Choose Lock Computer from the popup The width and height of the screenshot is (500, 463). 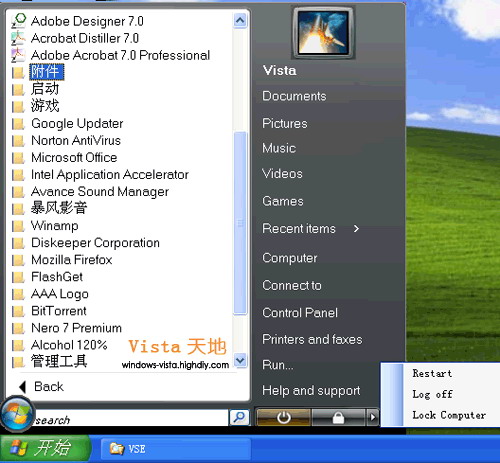click(x=449, y=415)
